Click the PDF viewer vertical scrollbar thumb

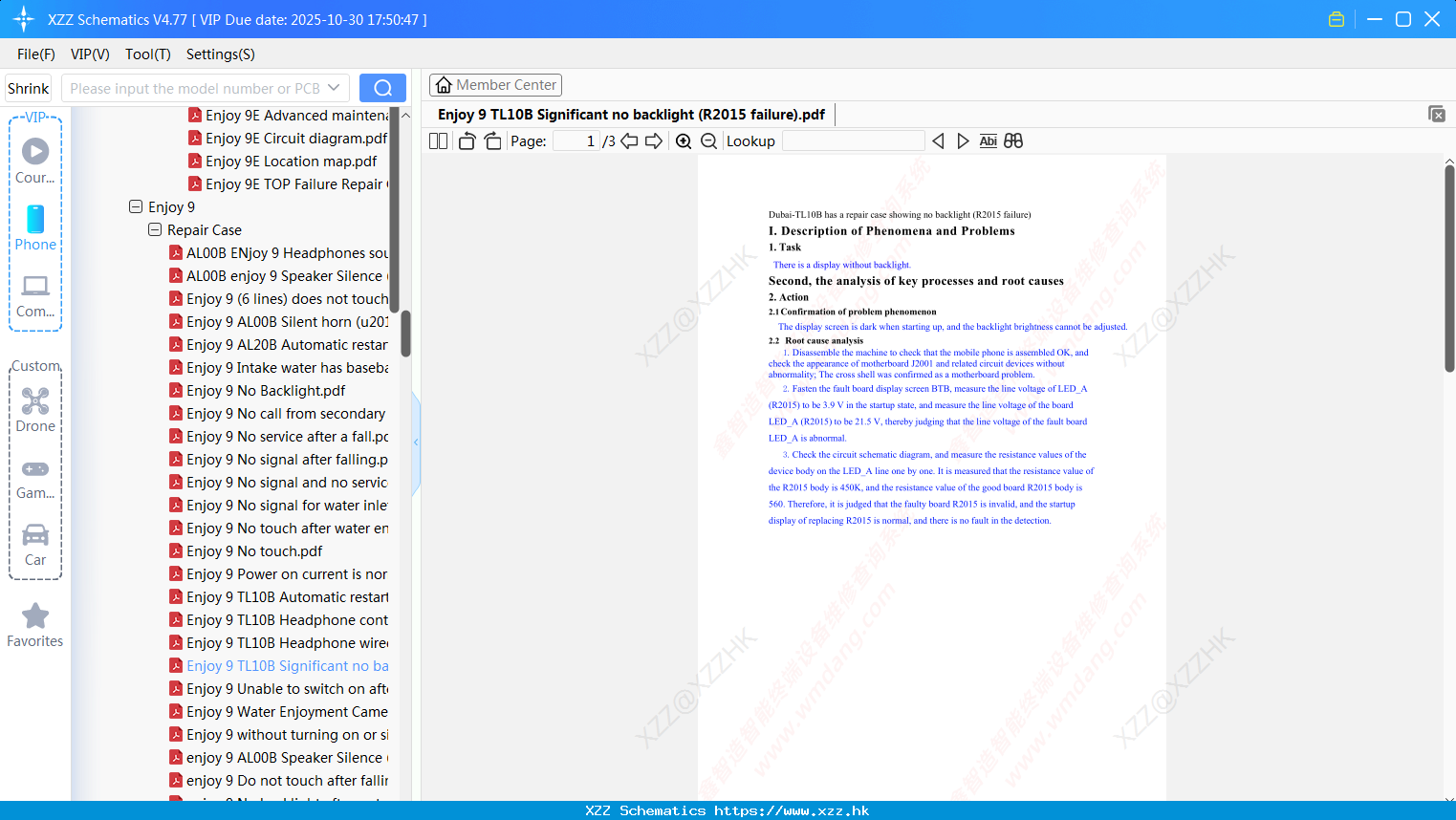[1449, 269]
